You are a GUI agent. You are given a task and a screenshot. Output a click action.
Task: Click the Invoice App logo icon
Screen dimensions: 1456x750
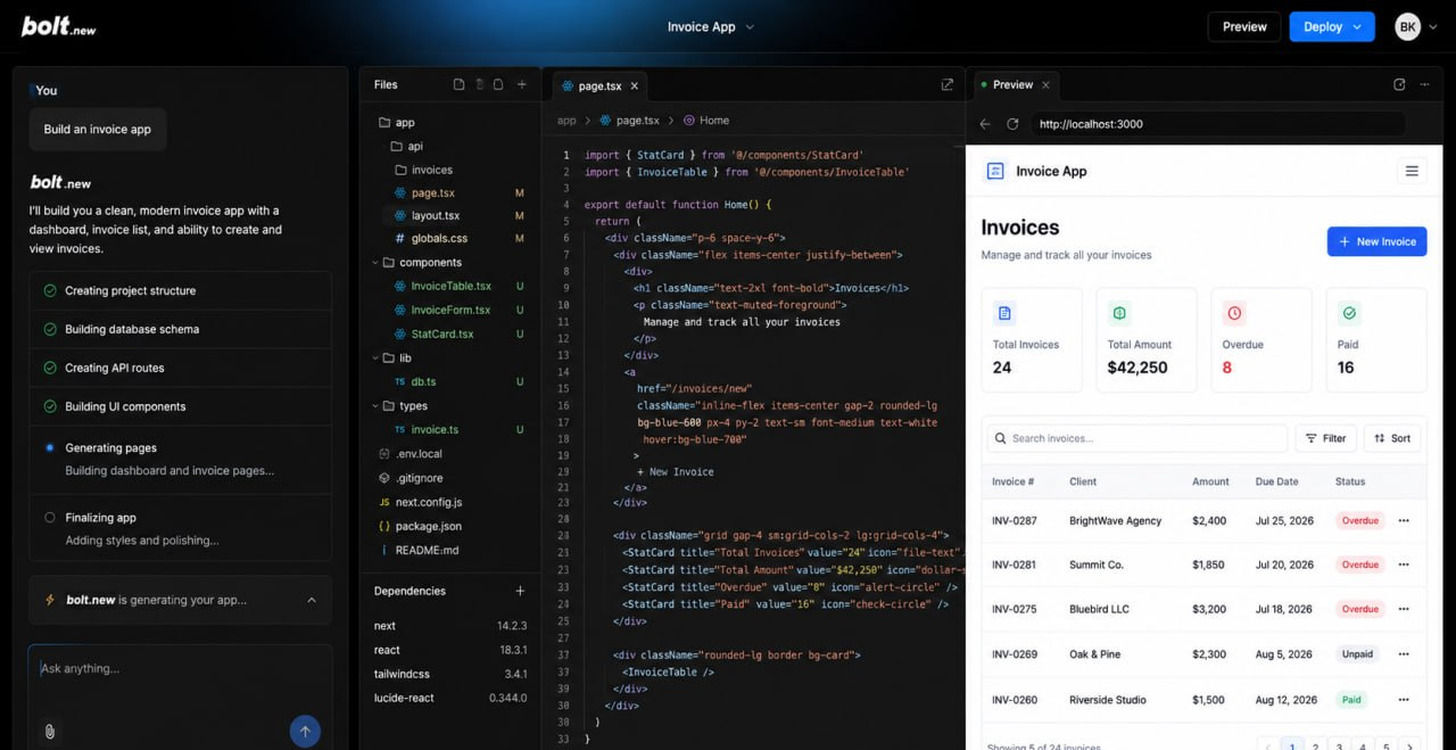tap(995, 171)
